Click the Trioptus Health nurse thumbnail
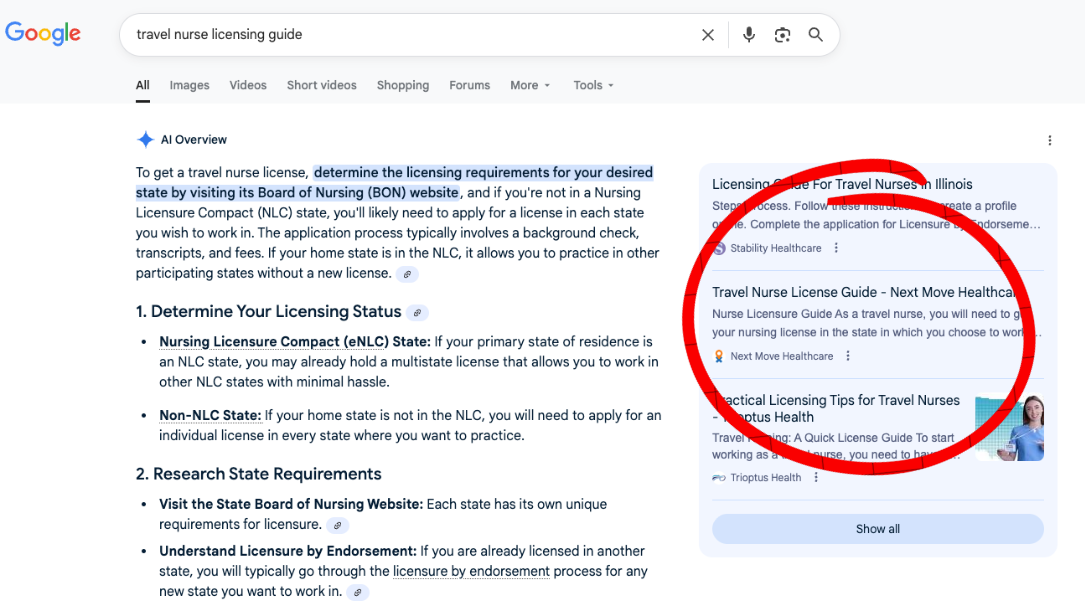Viewport: 1085px width, 609px height. pyautogui.click(x=1009, y=428)
